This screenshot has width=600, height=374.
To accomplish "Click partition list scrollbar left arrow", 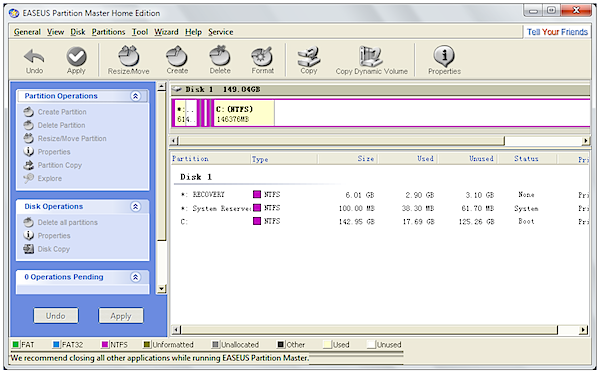I will [x=176, y=330].
